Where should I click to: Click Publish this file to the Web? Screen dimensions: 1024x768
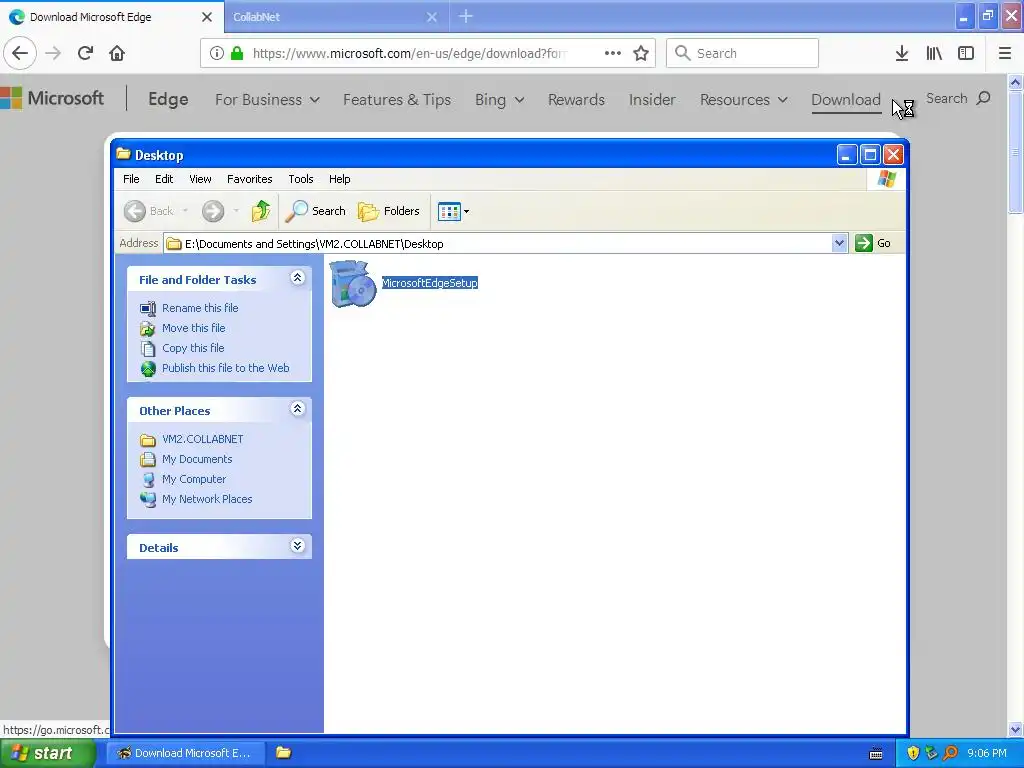click(225, 368)
